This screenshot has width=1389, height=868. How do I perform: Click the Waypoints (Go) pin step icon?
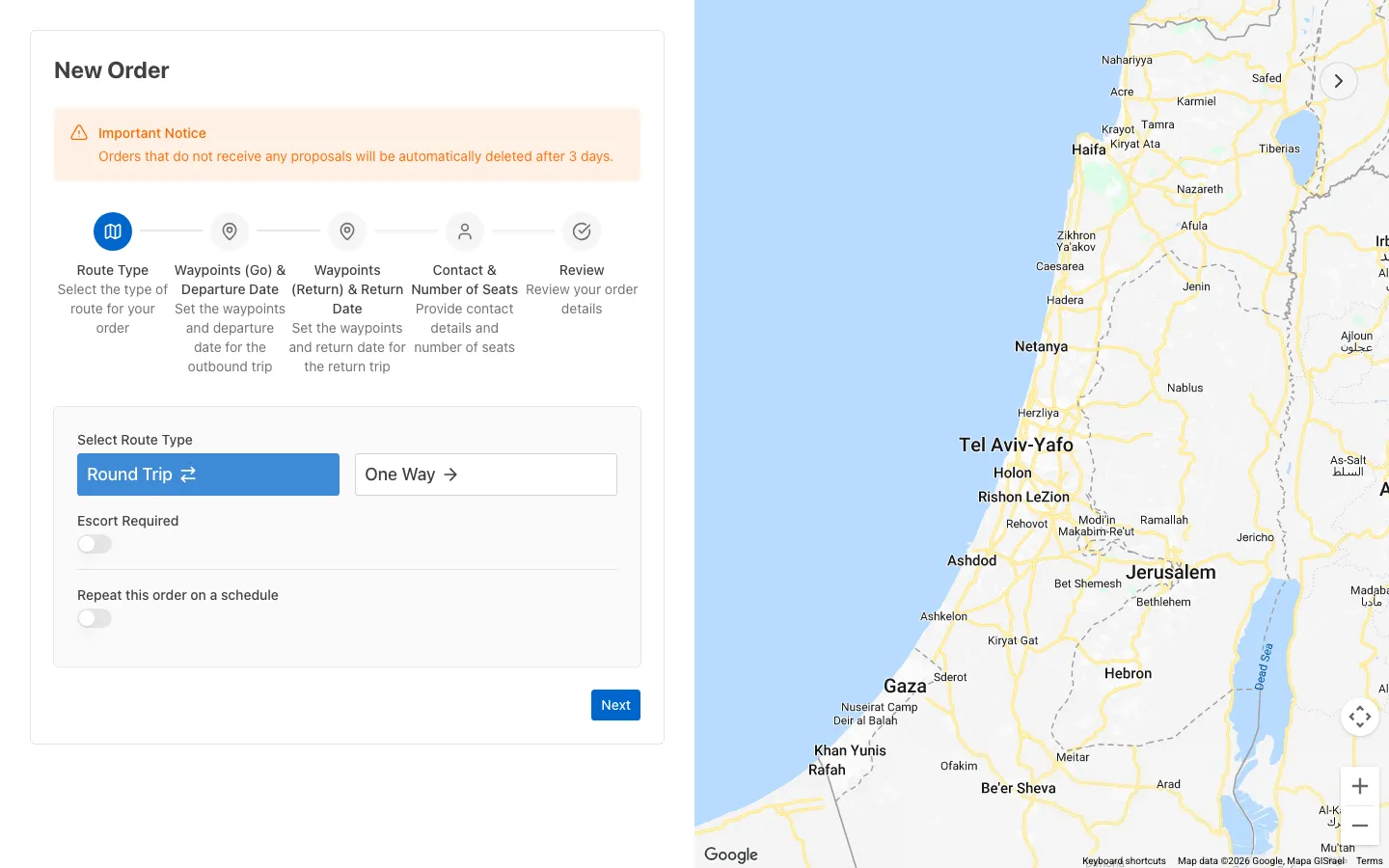(x=230, y=231)
